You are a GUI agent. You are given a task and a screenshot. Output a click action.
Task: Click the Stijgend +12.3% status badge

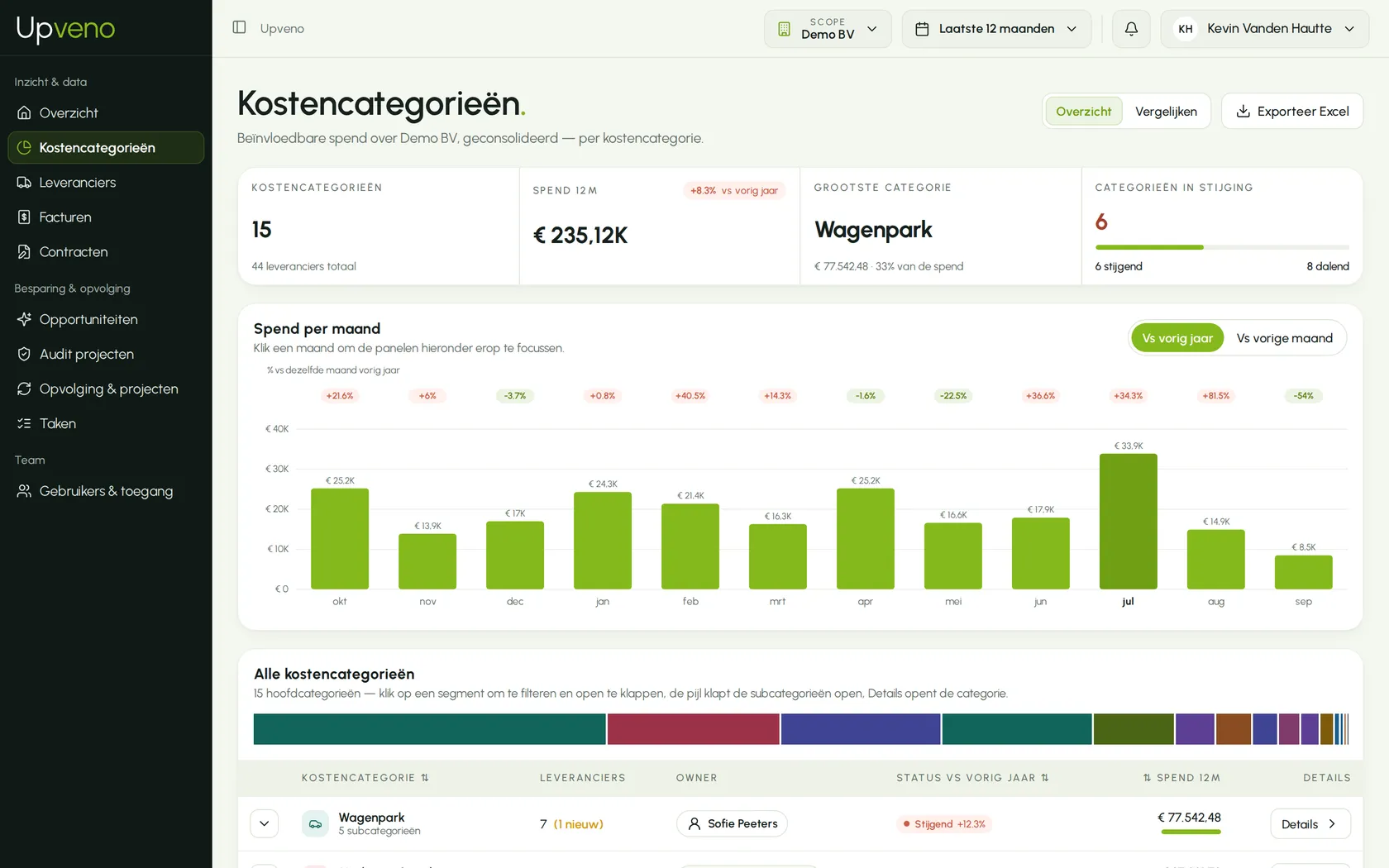point(944,824)
